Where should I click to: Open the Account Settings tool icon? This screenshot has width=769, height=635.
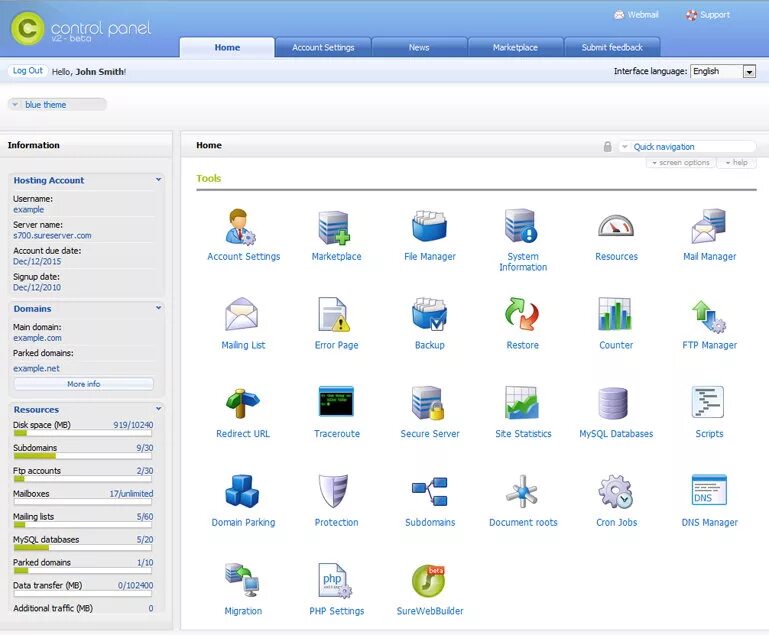point(241,227)
